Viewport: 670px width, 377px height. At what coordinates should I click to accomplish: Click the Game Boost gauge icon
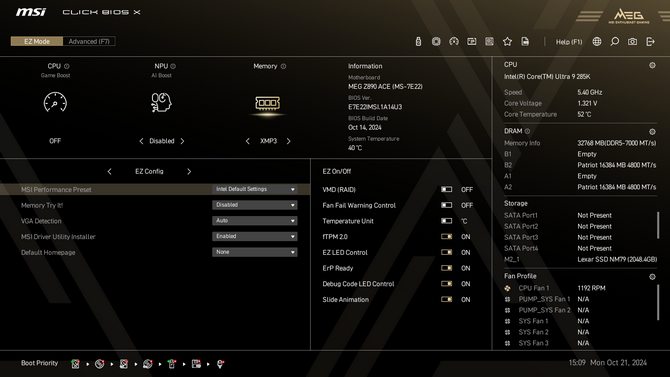click(55, 102)
